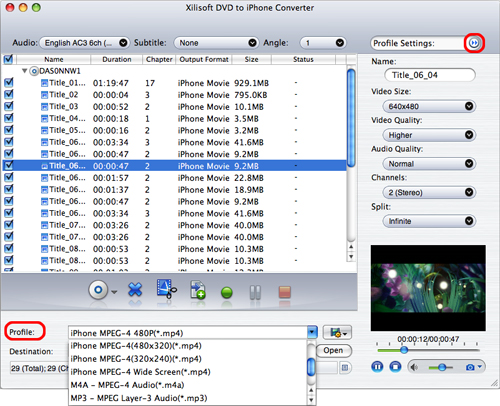500x406 pixels.
Task: Click the film icon of 00:00:18 row
Action: pos(44,119)
